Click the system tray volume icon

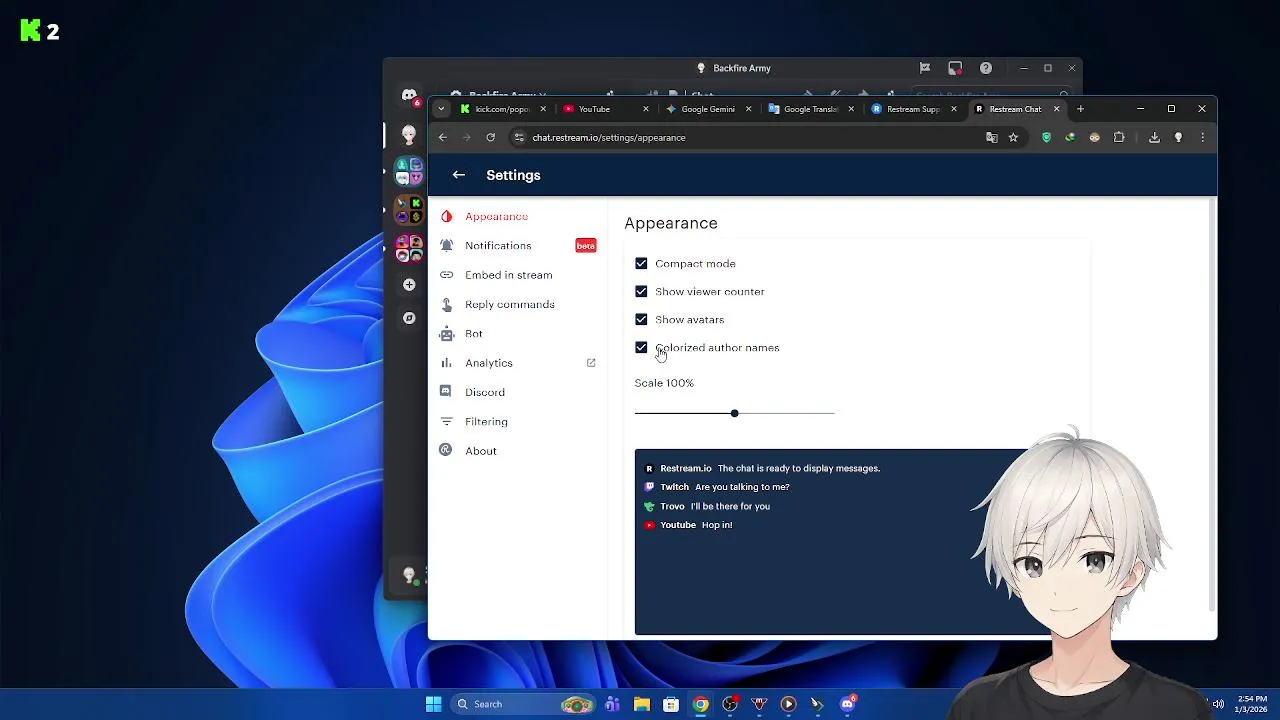1218,704
